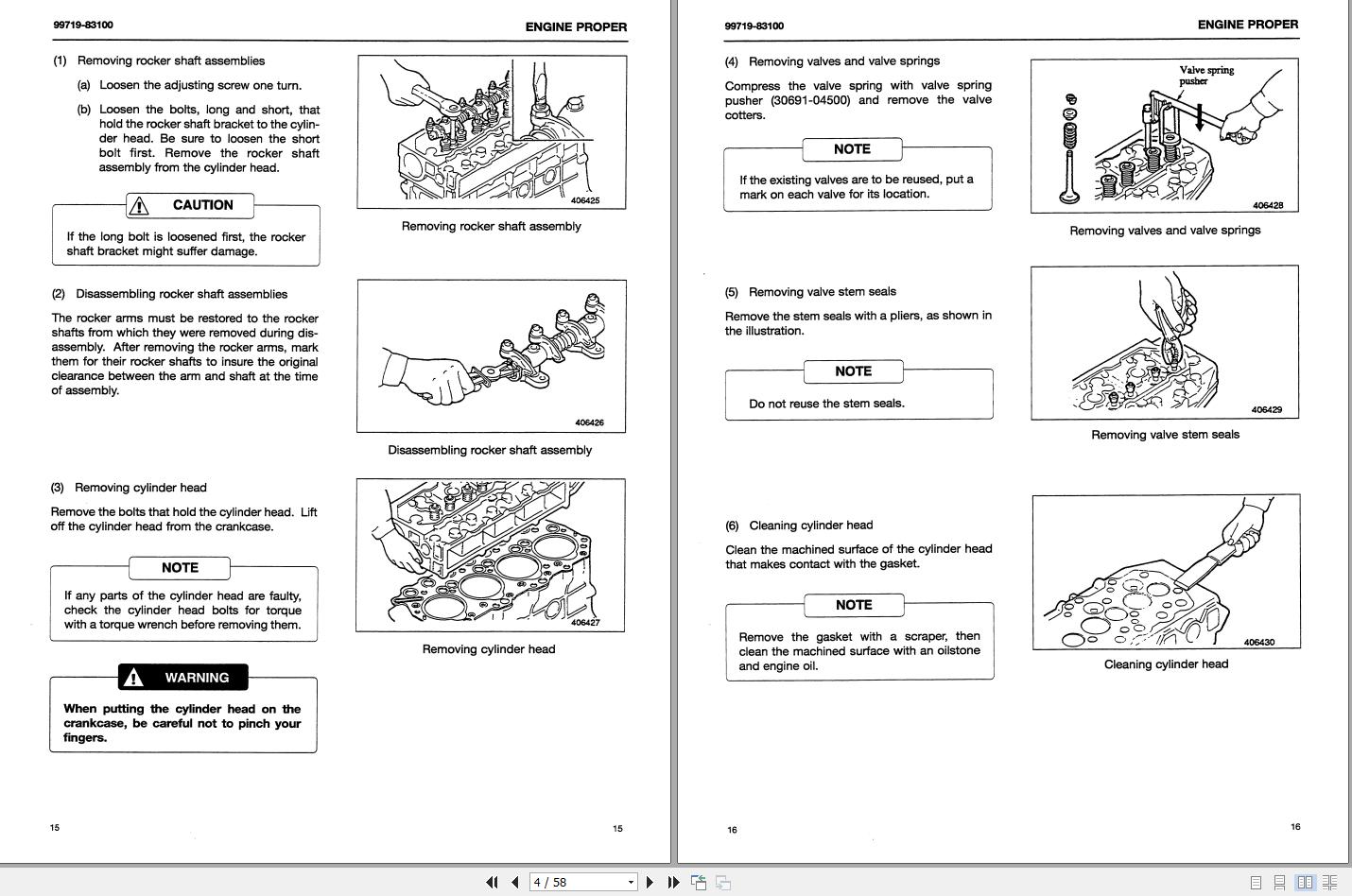Click heading '(6) Cleaning cylinder head'
The height and width of the screenshot is (896, 1352).
pyautogui.click(x=799, y=526)
